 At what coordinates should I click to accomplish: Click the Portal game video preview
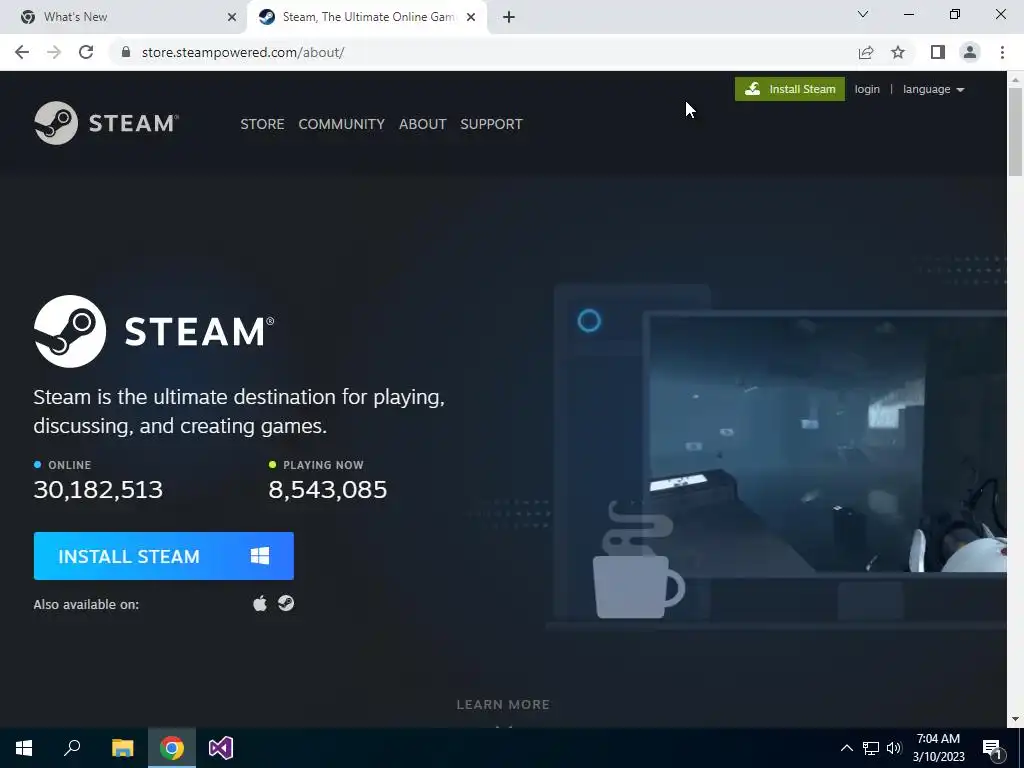[828, 444]
